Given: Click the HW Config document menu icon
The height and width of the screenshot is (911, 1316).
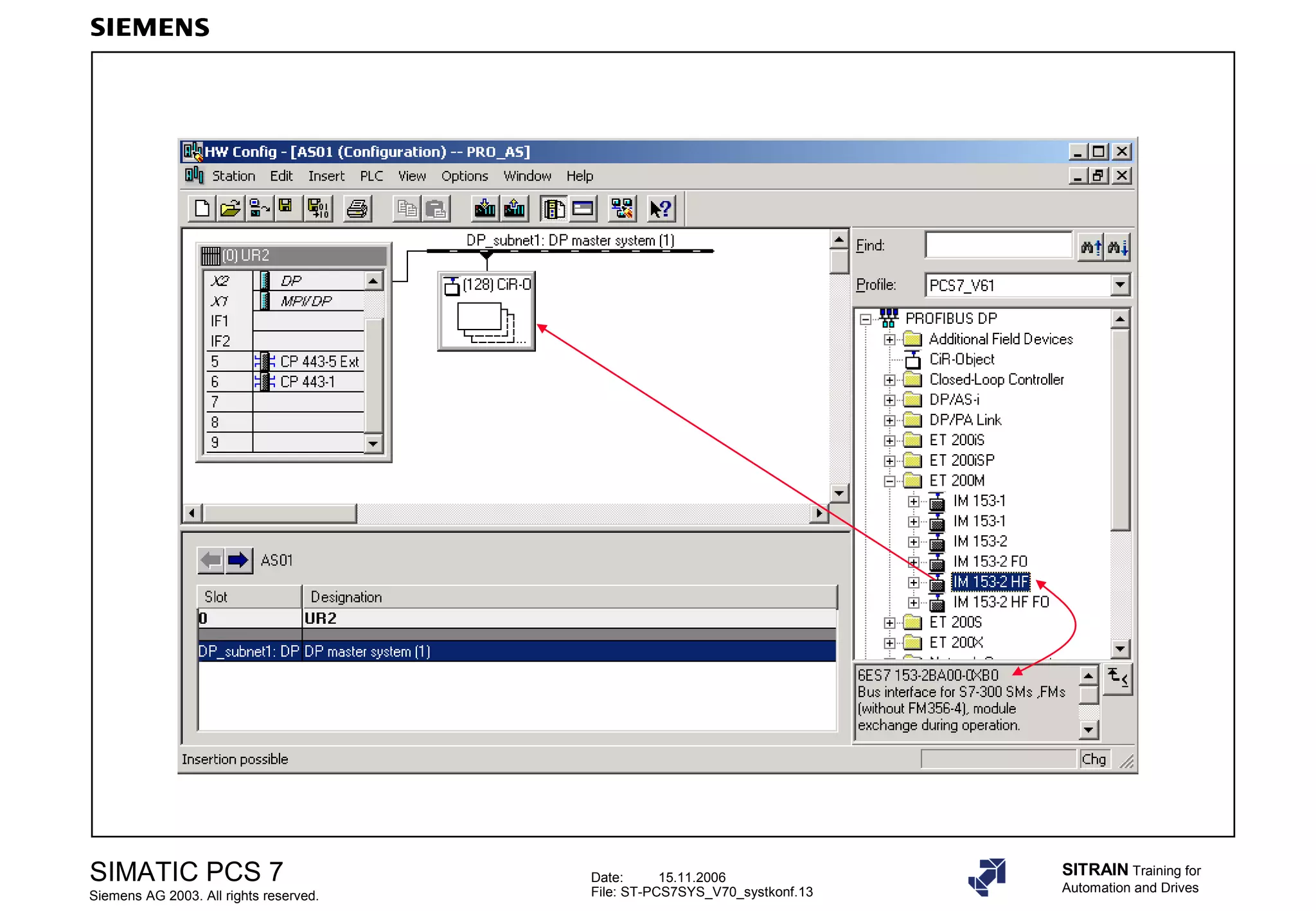Looking at the screenshot, I should point(194,175).
